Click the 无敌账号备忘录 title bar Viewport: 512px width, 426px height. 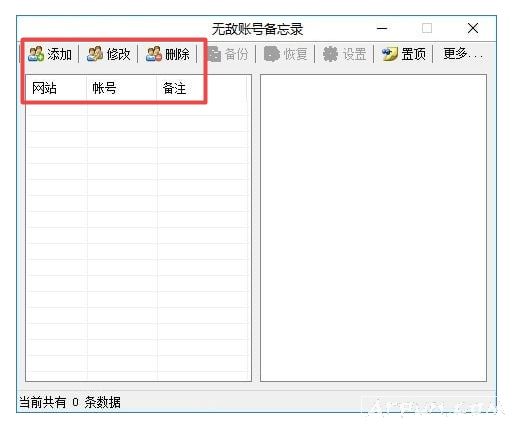coord(257,29)
